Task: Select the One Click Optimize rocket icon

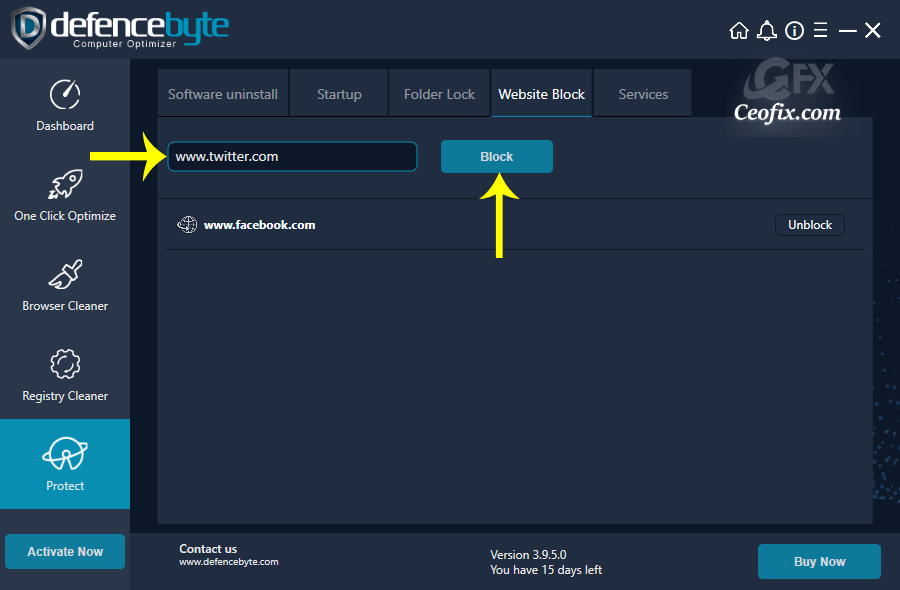Action: point(65,184)
